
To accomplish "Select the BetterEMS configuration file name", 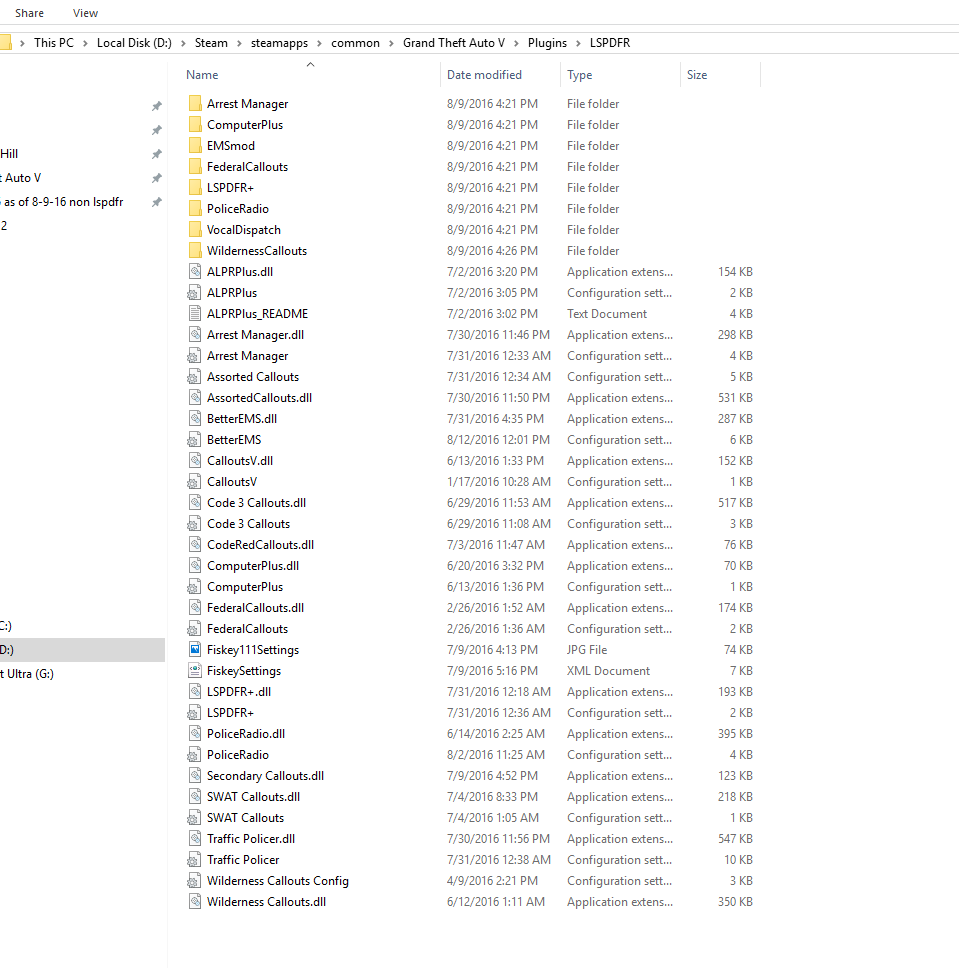I will (x=234, y=440).
